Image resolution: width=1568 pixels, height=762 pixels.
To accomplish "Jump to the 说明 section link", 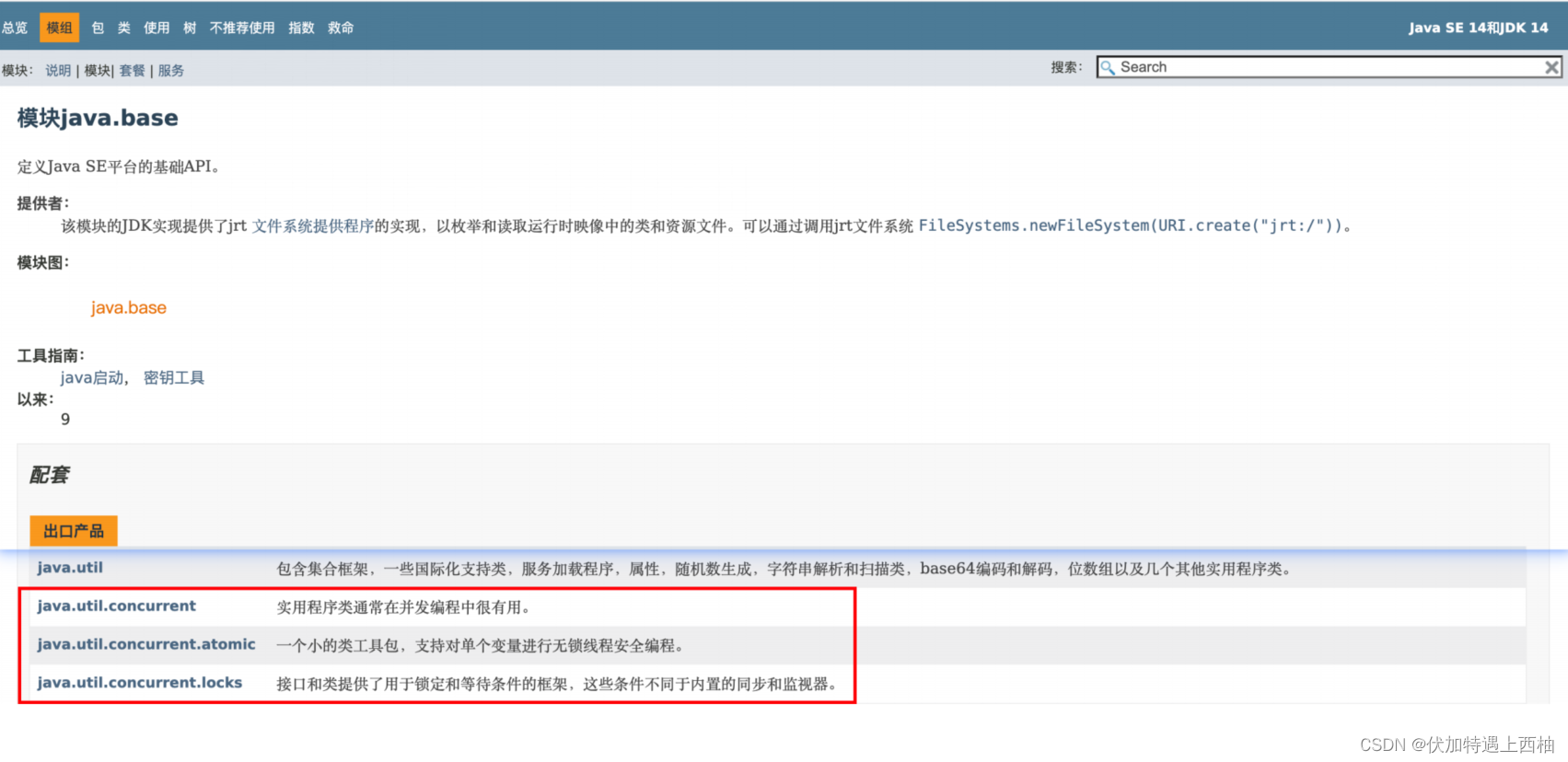I will [x=58, y=70].
